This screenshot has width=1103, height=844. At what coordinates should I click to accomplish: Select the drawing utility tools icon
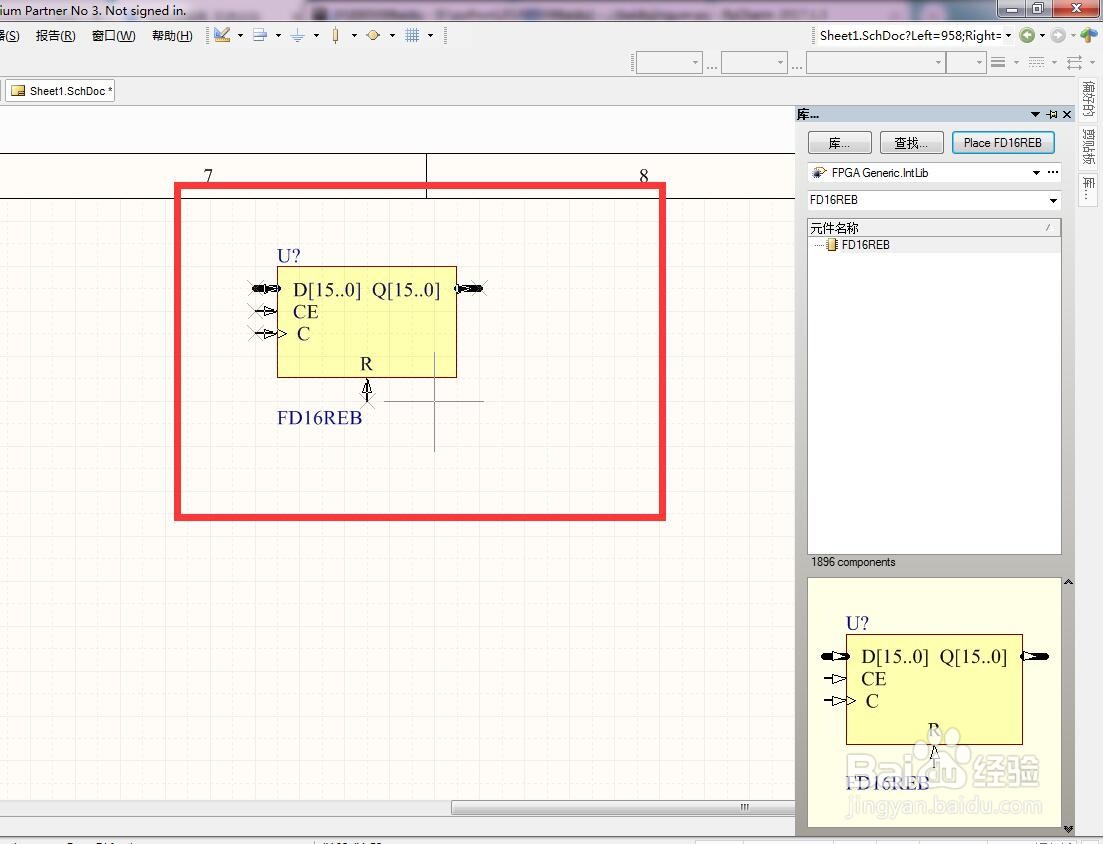point(222,34)
